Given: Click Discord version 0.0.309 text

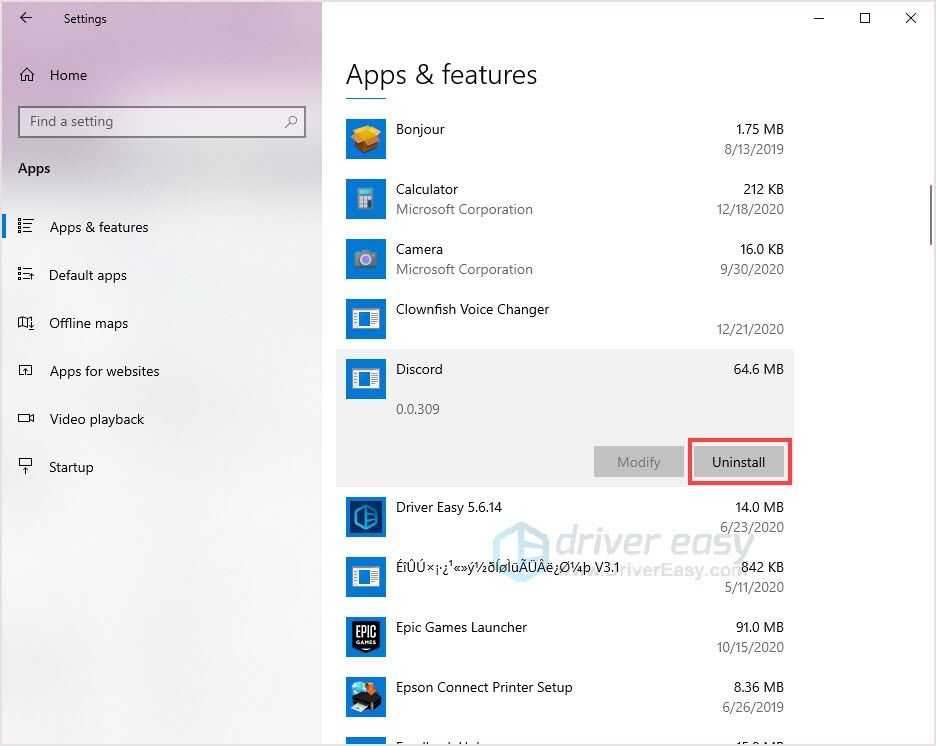Looking at the screenshot, I should click(x=418, y=409).
